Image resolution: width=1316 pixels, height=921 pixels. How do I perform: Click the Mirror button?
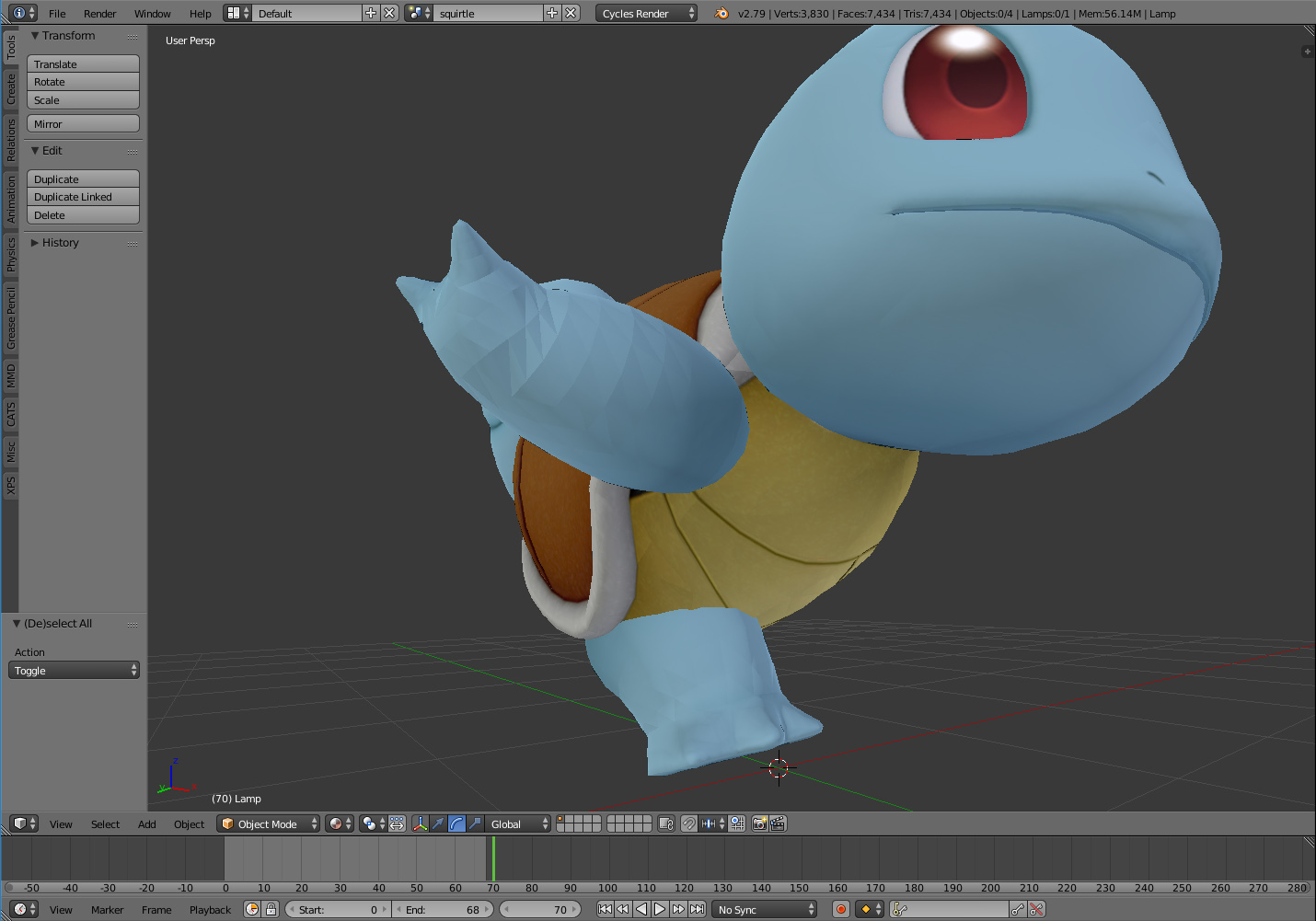pyautogui.click(x=83, y=123)
